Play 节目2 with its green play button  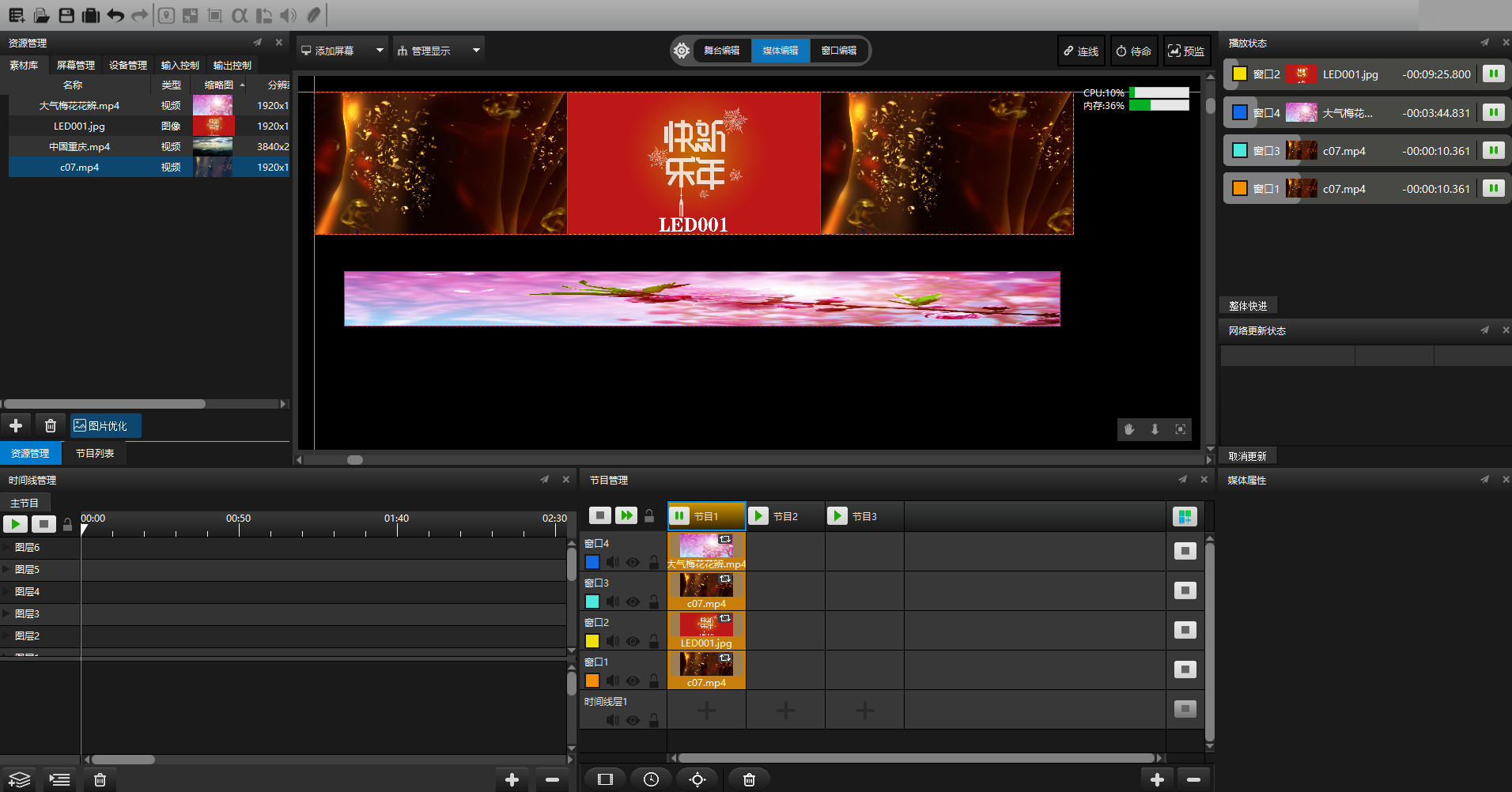pyautogui.click(x=758, y=516)
